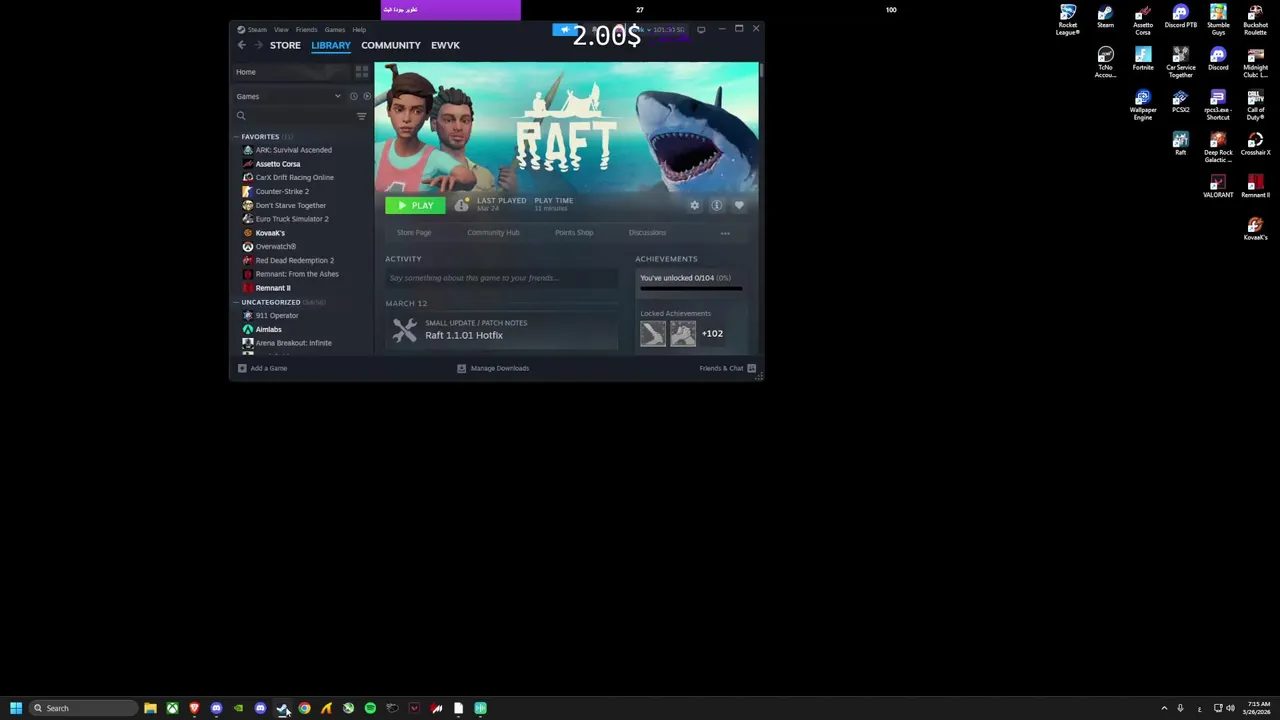
Task: Open Raft game settings gear icon
Action: (x=695, y=205)
